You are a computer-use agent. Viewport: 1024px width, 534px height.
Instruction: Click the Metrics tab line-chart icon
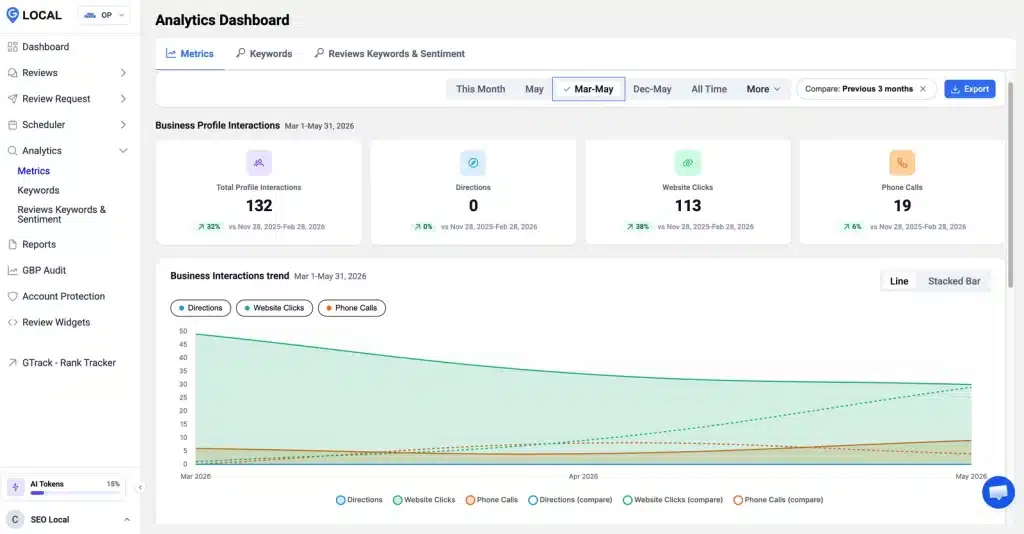[x=171, y=54]
